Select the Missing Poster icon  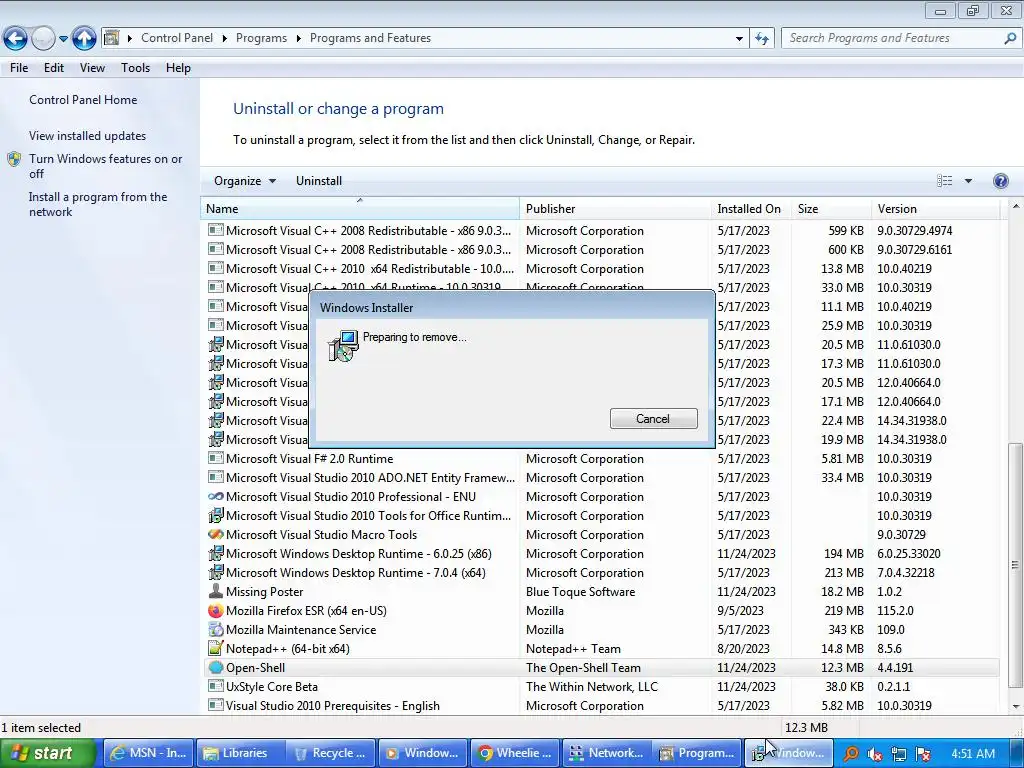coord(216,591)
